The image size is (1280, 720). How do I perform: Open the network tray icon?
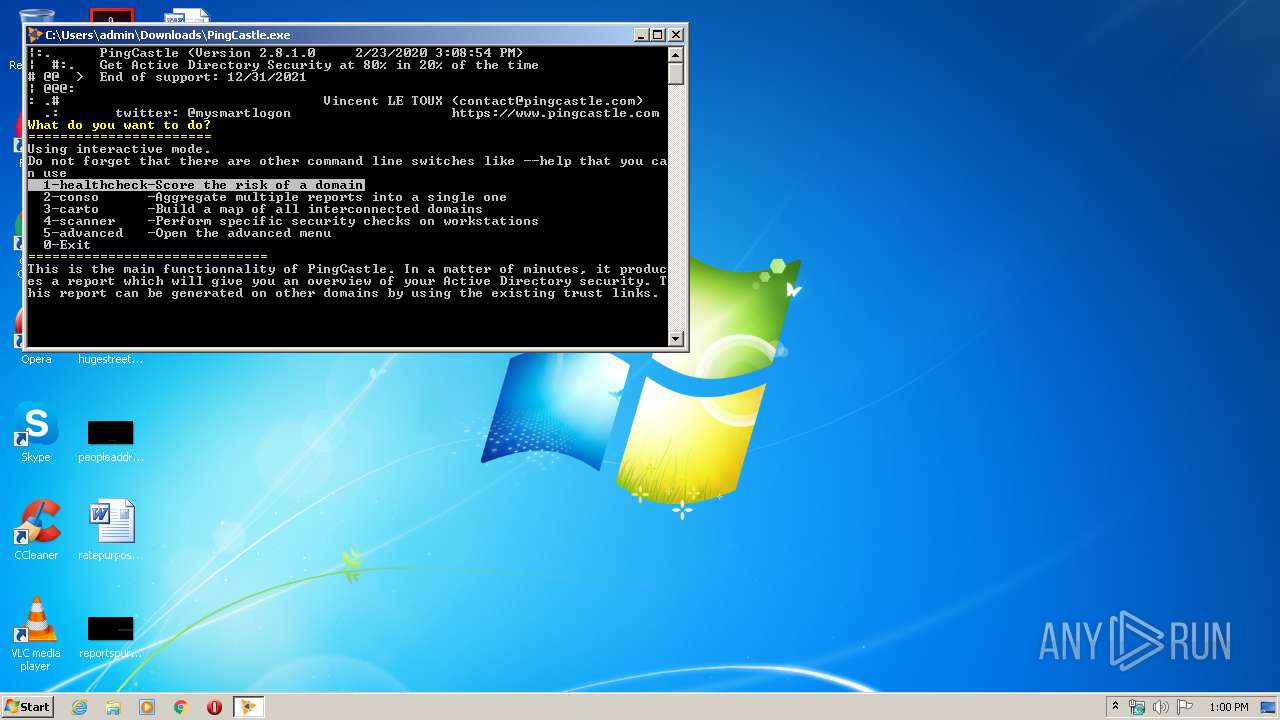click(x=1137, y=707)
